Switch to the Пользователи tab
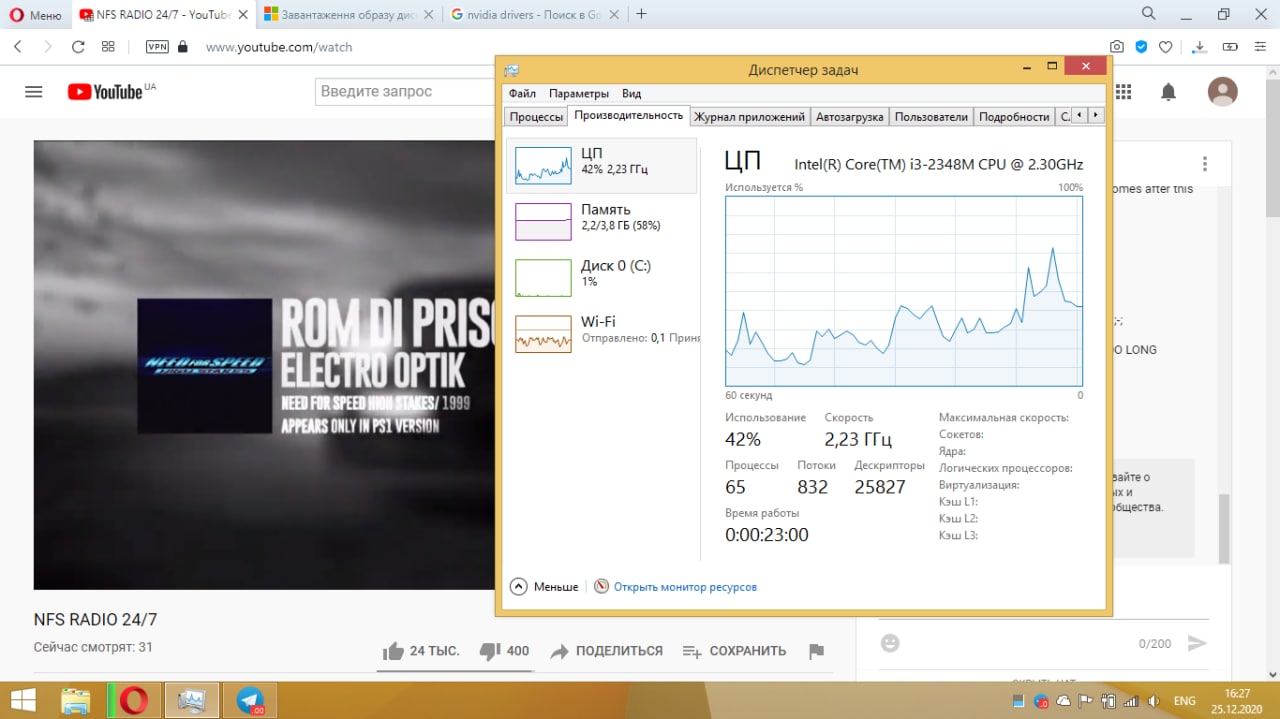1280x719 pixels. click(x=931, y=117)
